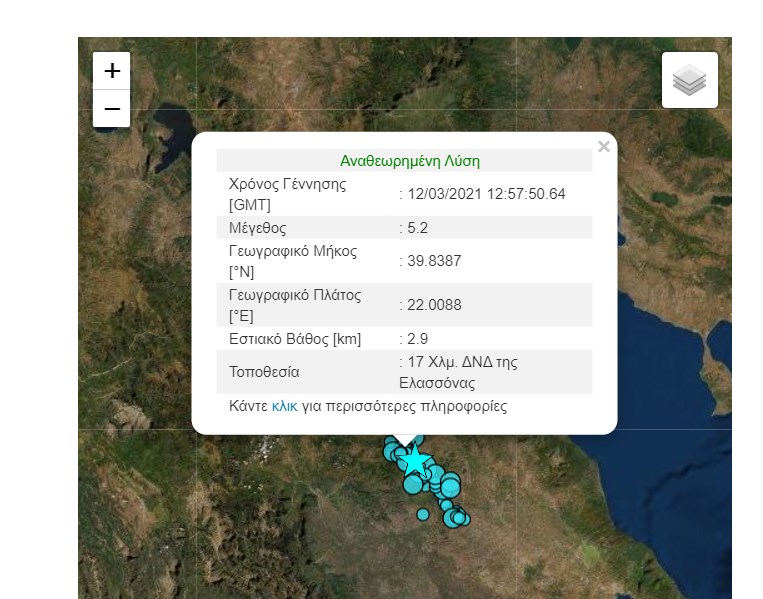The width and height of the screenshot is (763, 599).
Task: Click the 'Τοποθεσία' row label
Action: click(264, 372)
